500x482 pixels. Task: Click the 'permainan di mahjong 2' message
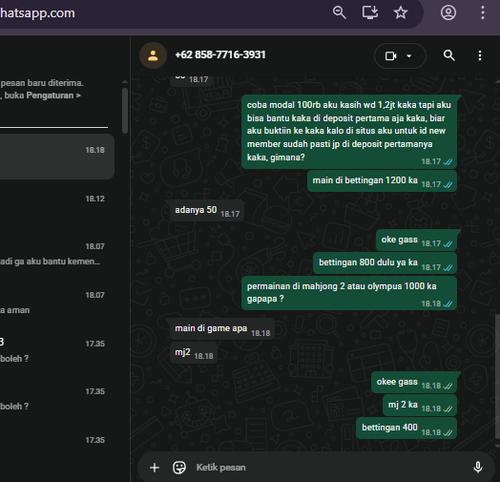(349, 293)
